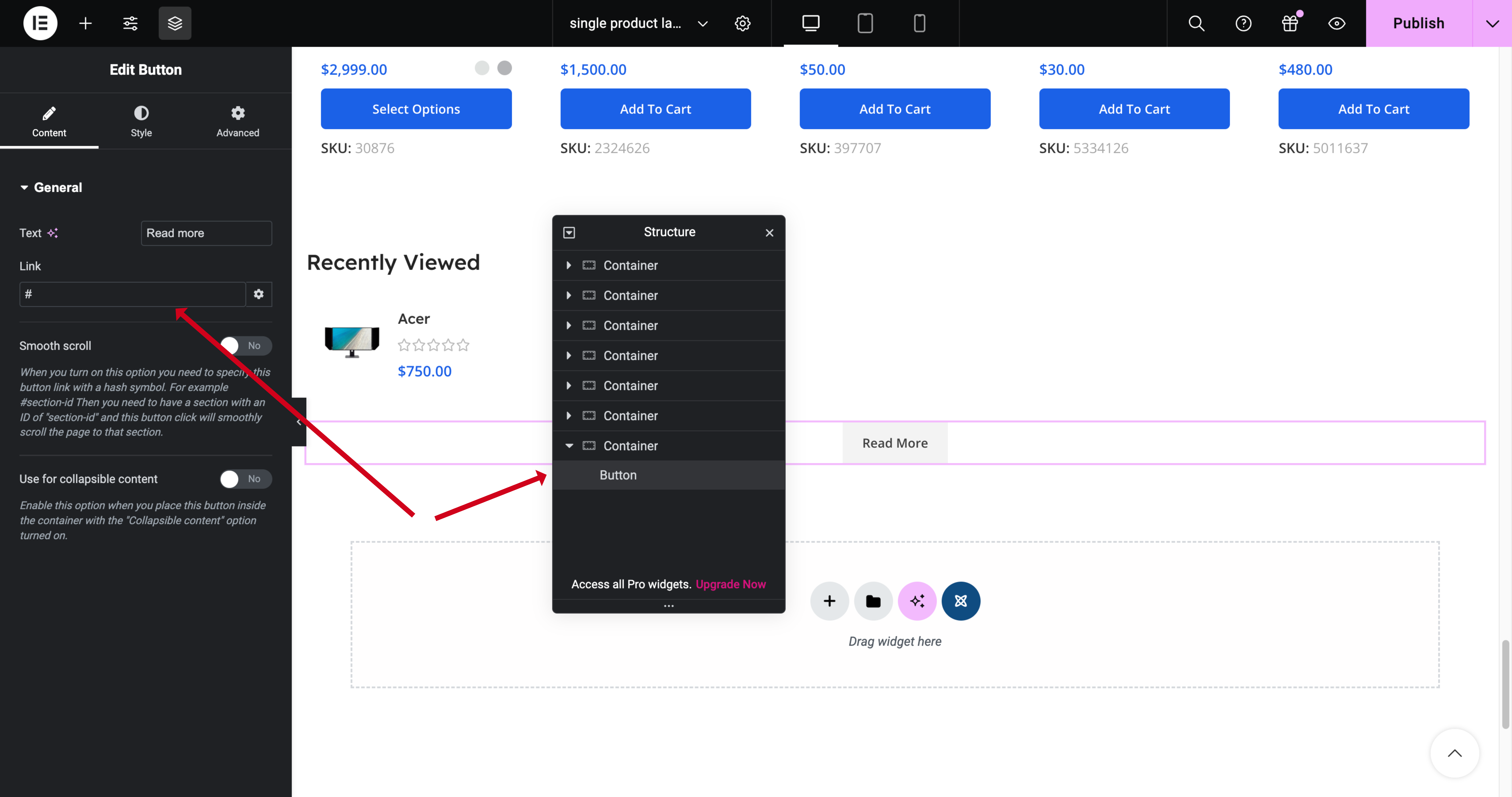Image resolution: width=1512 pixels, height=797 pixels.
Task: Click the SKU: 30876 text
Action: pyautogui.click(x=358, y=148)
